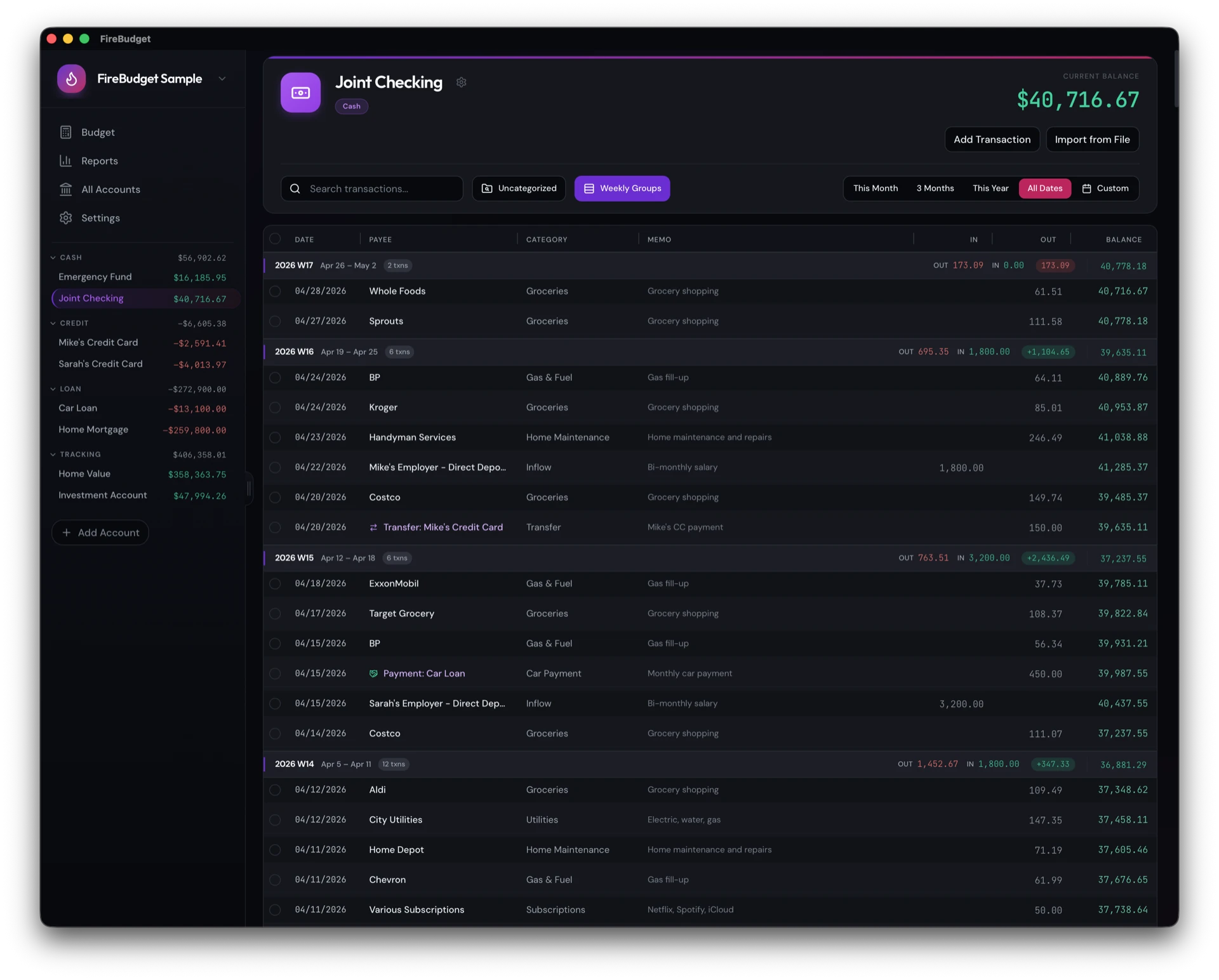Check the Whole Foods transaction row

pyautogui.click(x=276, y=291)
